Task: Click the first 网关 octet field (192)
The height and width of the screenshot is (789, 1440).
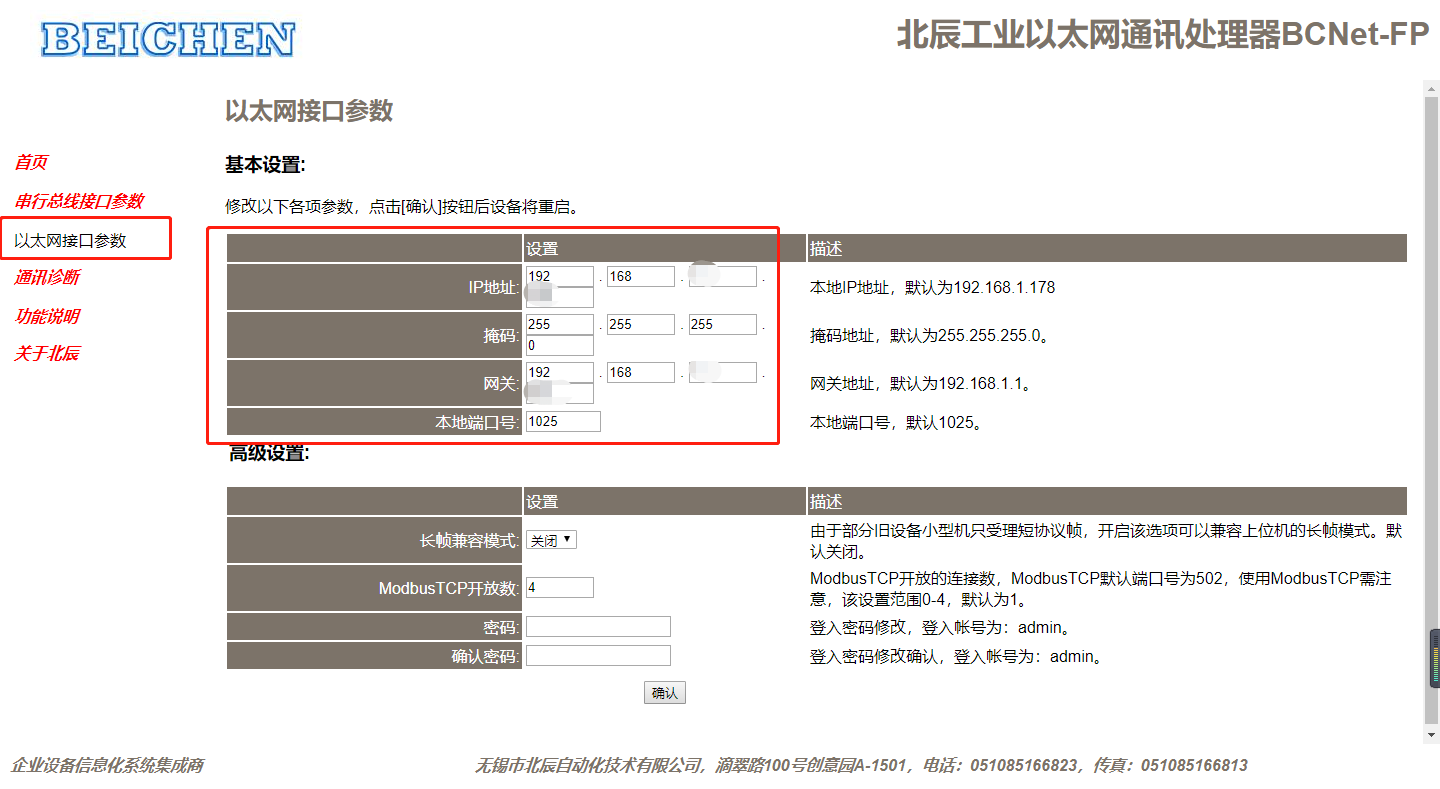Action: (560, 372)
